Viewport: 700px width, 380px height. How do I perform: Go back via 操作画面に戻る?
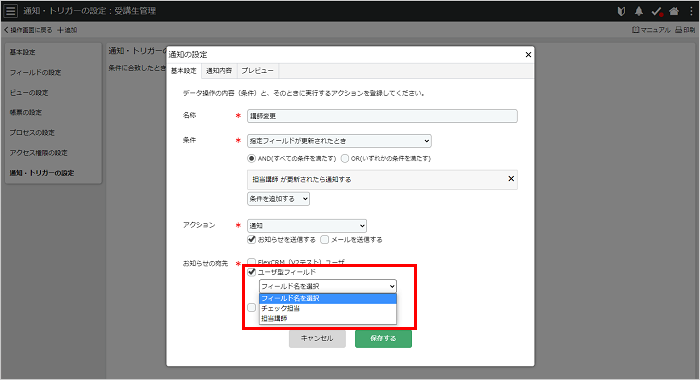point(28,30)
